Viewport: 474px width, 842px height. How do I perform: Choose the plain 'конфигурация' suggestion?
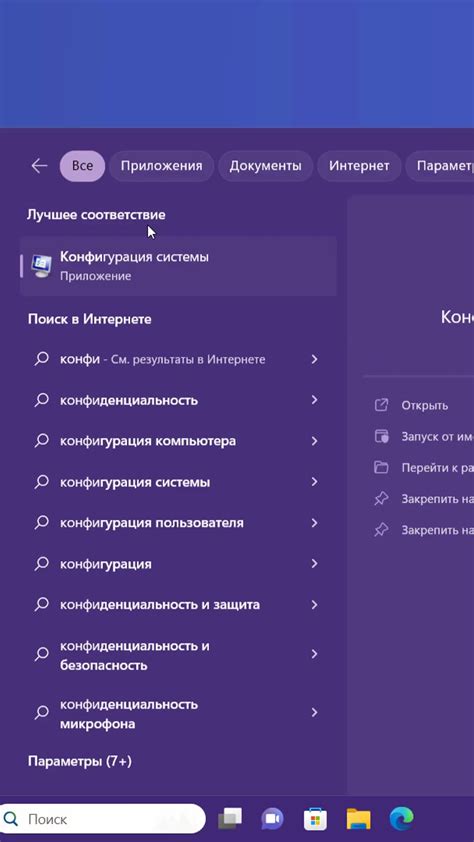106,564
